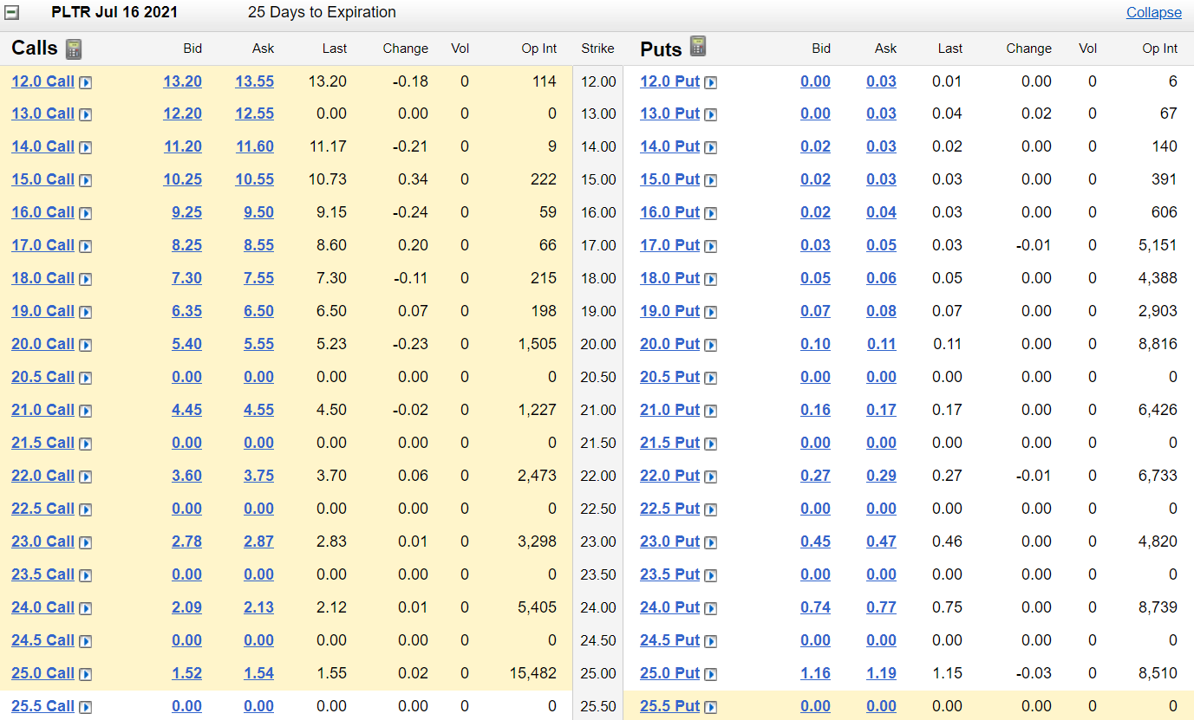The image size is (1194, 720).
Task: Select the 25.50 strike value
Action: coord(599,706)
